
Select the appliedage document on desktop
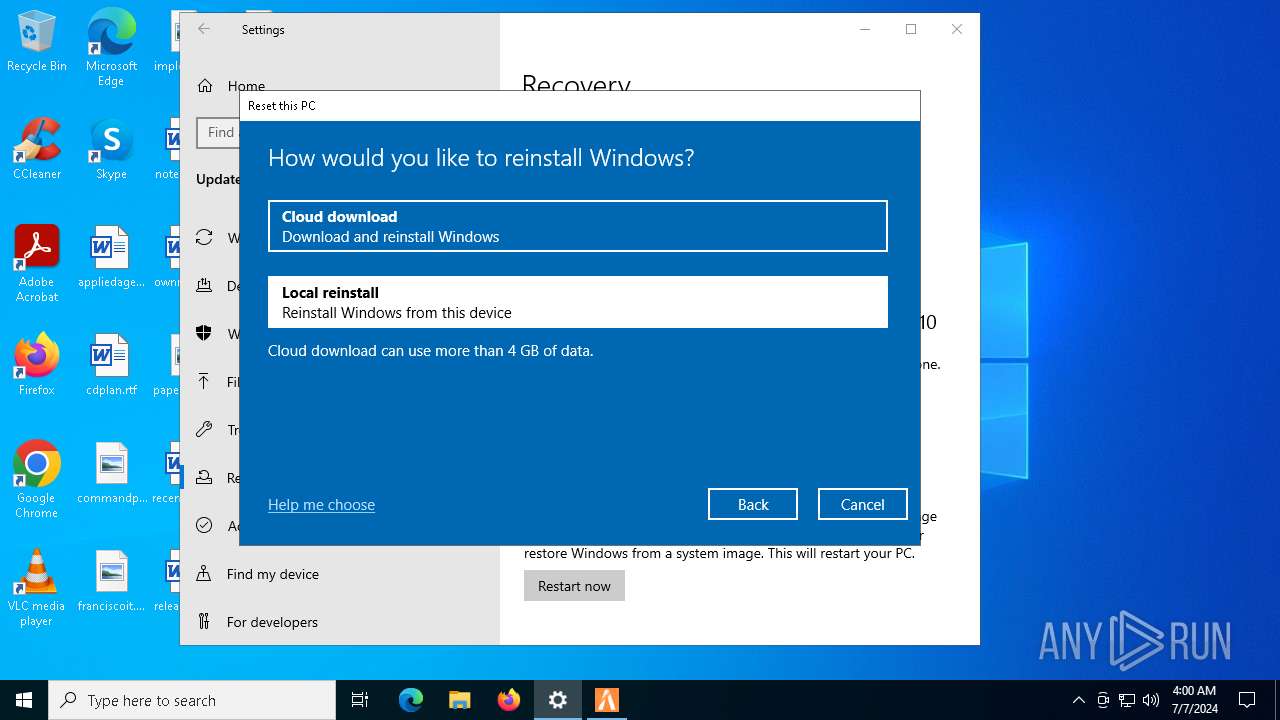click(x=111, y=258)
